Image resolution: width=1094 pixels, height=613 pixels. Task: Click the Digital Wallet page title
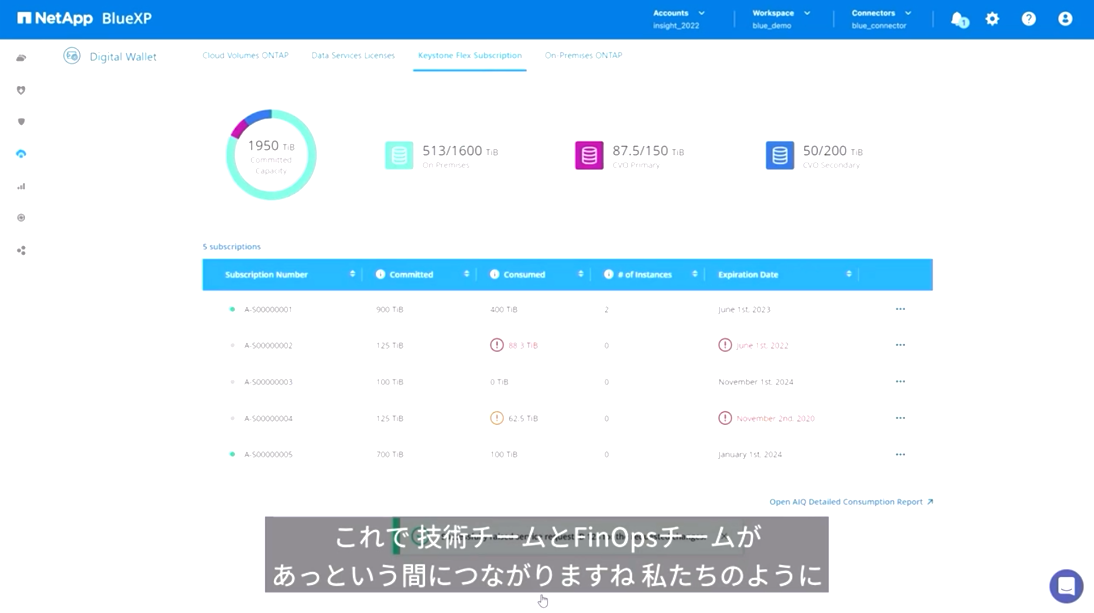coord(123,56)
